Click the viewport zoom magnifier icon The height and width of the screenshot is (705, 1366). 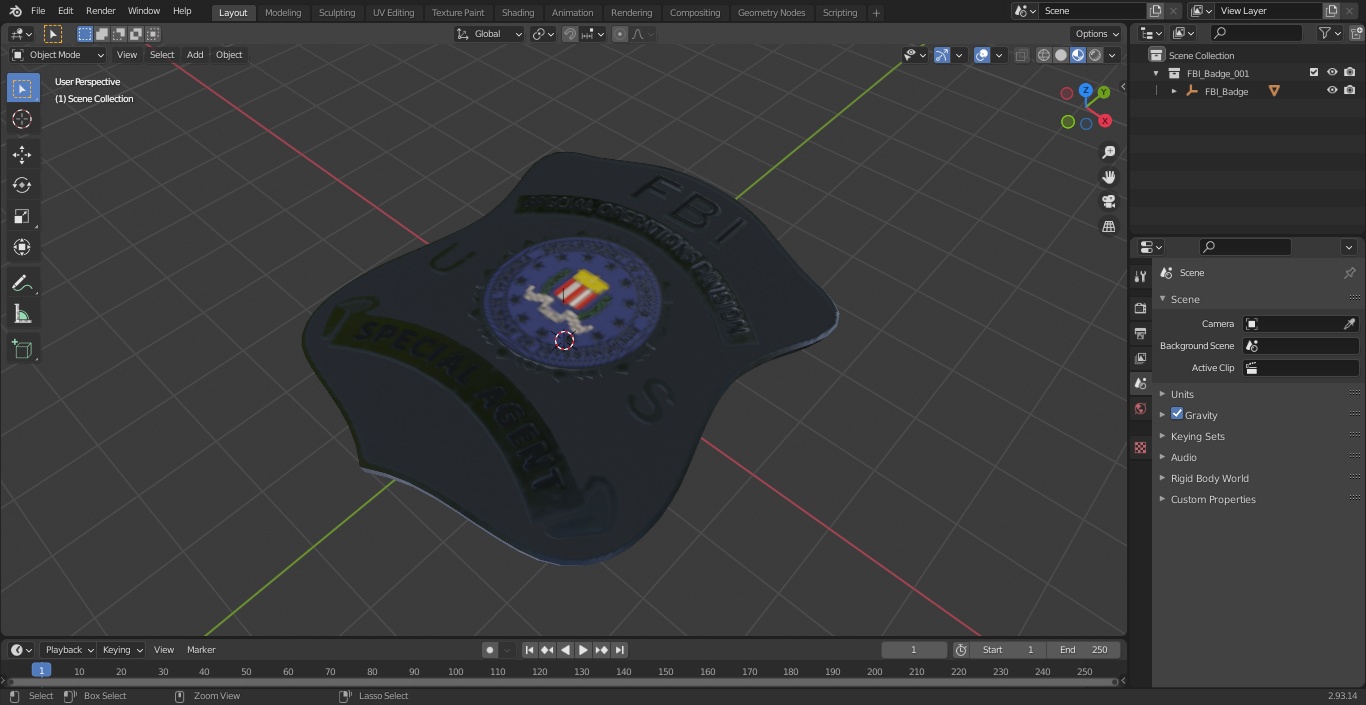[1108, 152]
